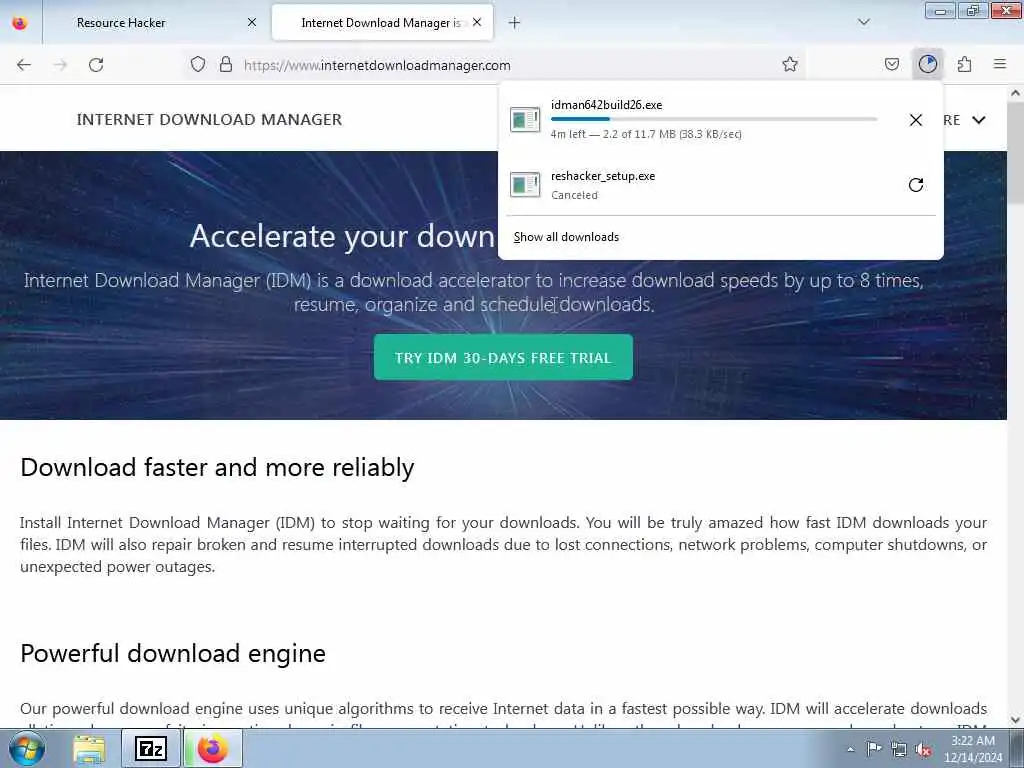Screen dimensions: 1024x768
Task: Click the scrollbar up arrow
Action: [1015, 93]
